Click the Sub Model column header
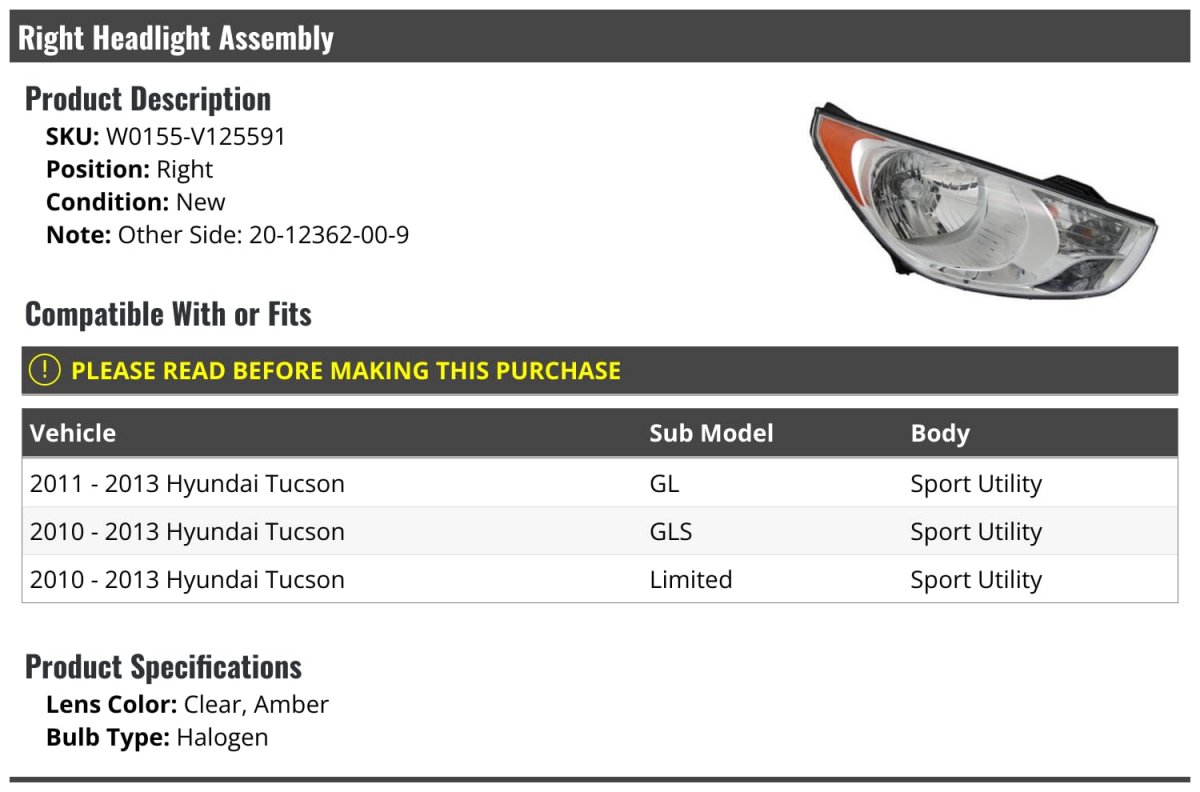 tap(711, 433)
